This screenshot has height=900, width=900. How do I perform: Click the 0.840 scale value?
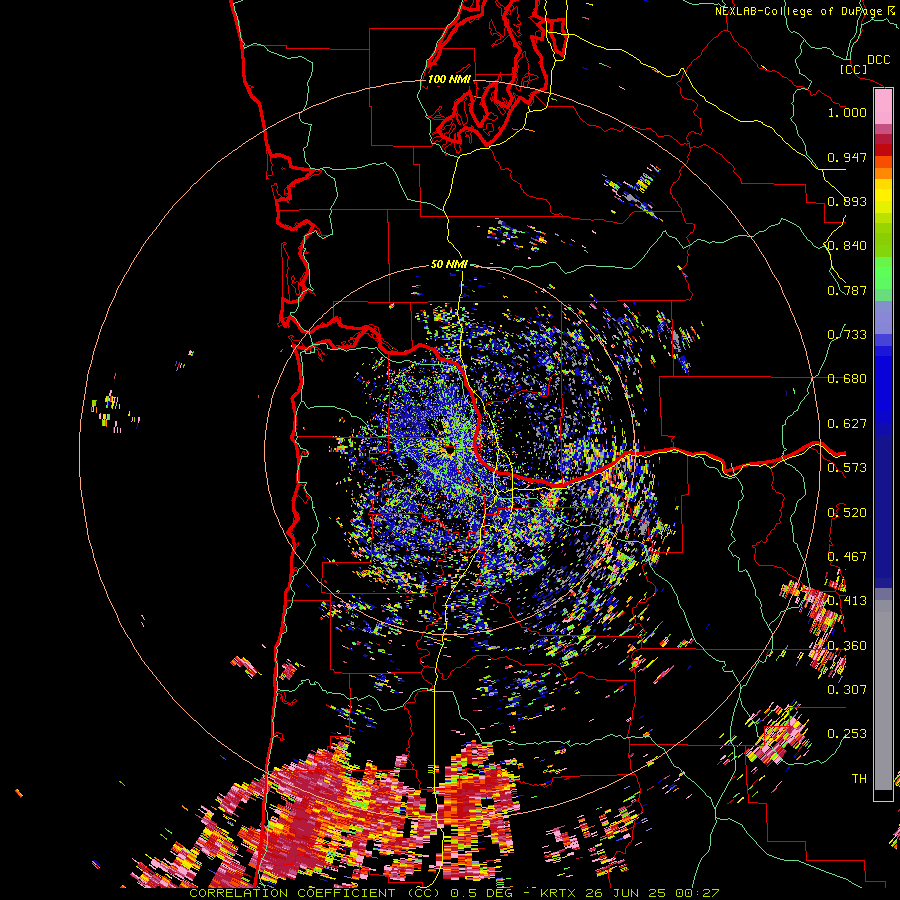pos(847,246)
